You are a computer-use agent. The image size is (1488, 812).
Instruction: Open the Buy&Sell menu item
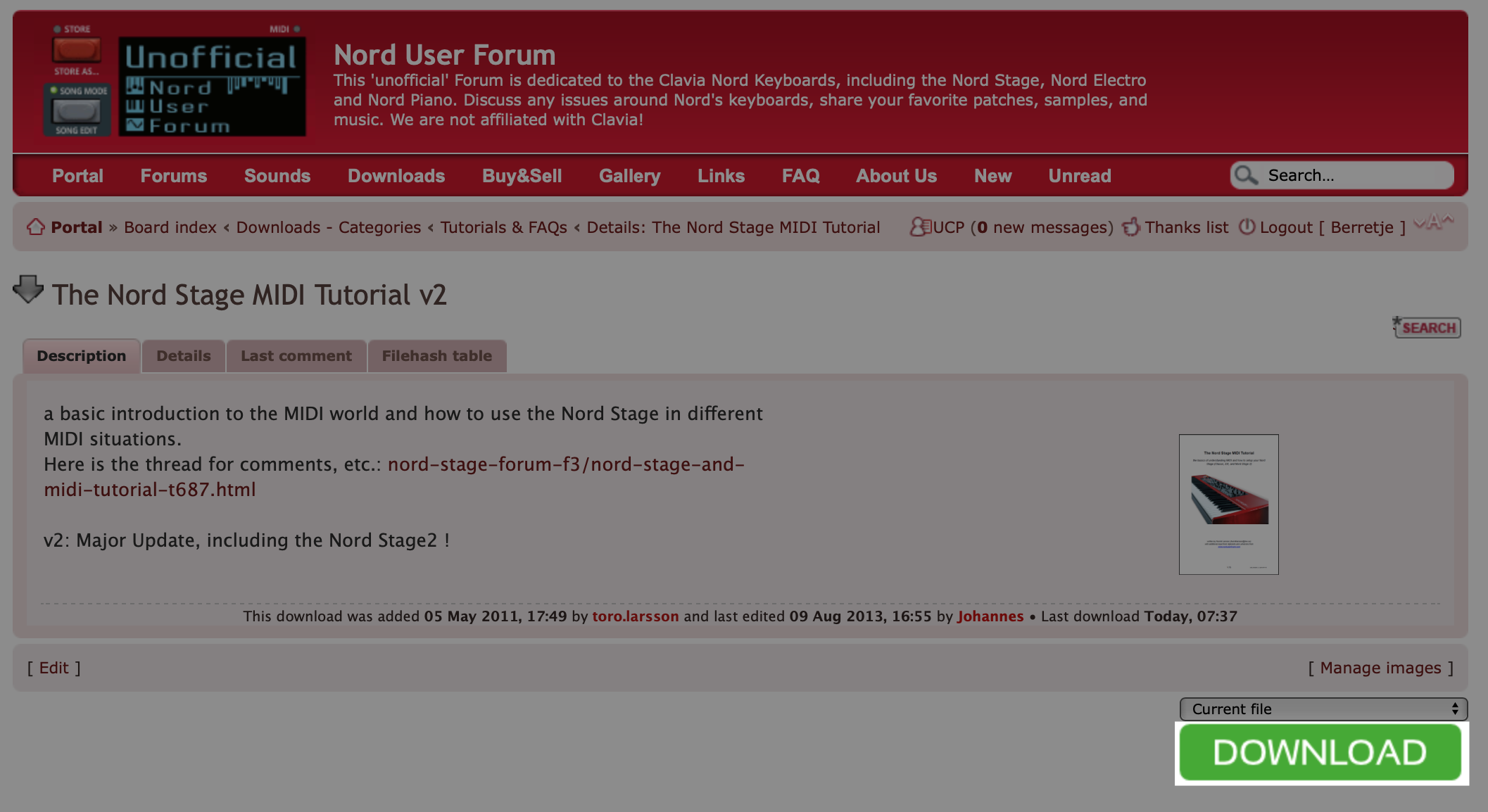tap(522, 176)
